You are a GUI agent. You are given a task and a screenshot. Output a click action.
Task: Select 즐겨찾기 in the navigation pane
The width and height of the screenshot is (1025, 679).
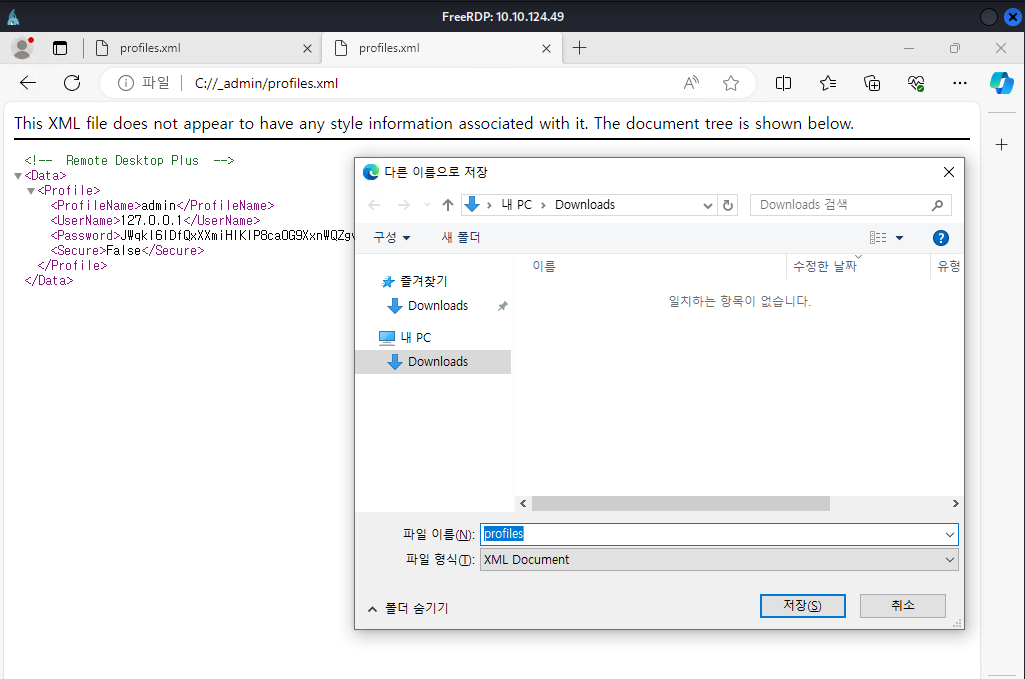(424, 281)
